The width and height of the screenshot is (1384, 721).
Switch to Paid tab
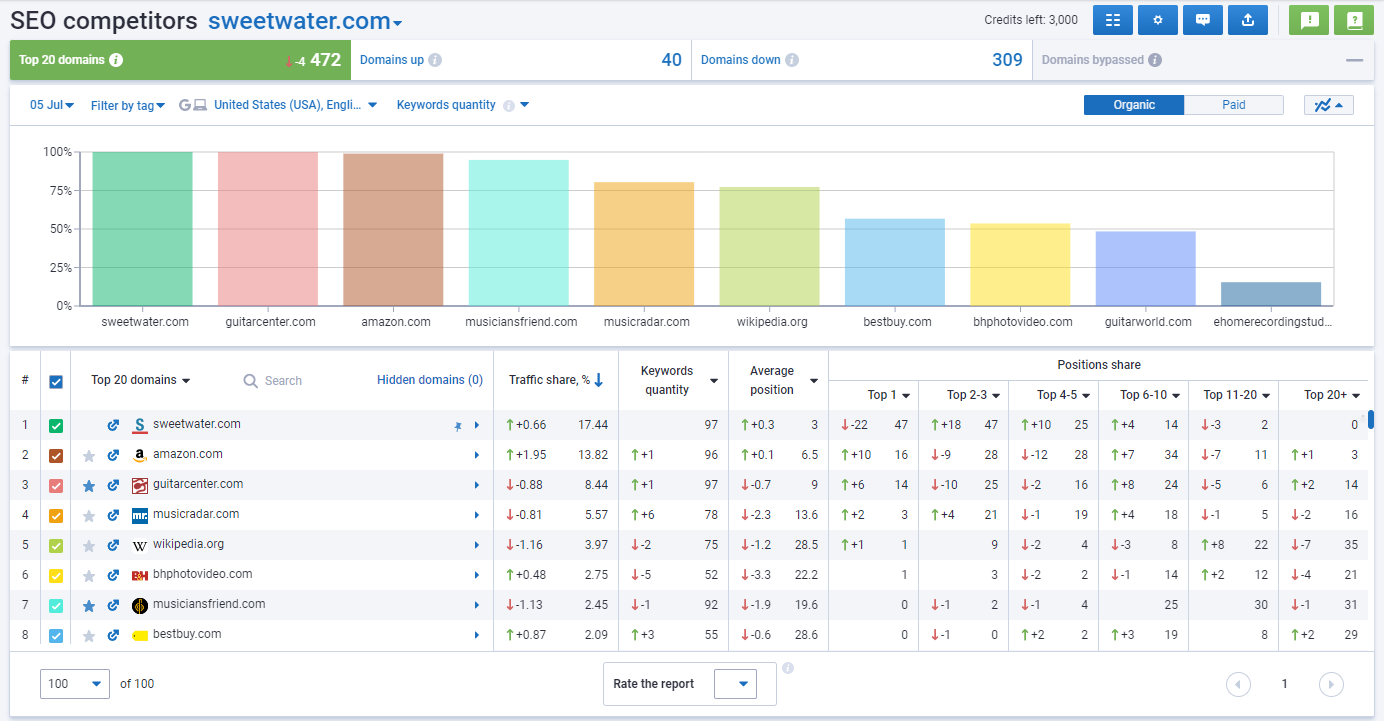(x=1234, y=105)
